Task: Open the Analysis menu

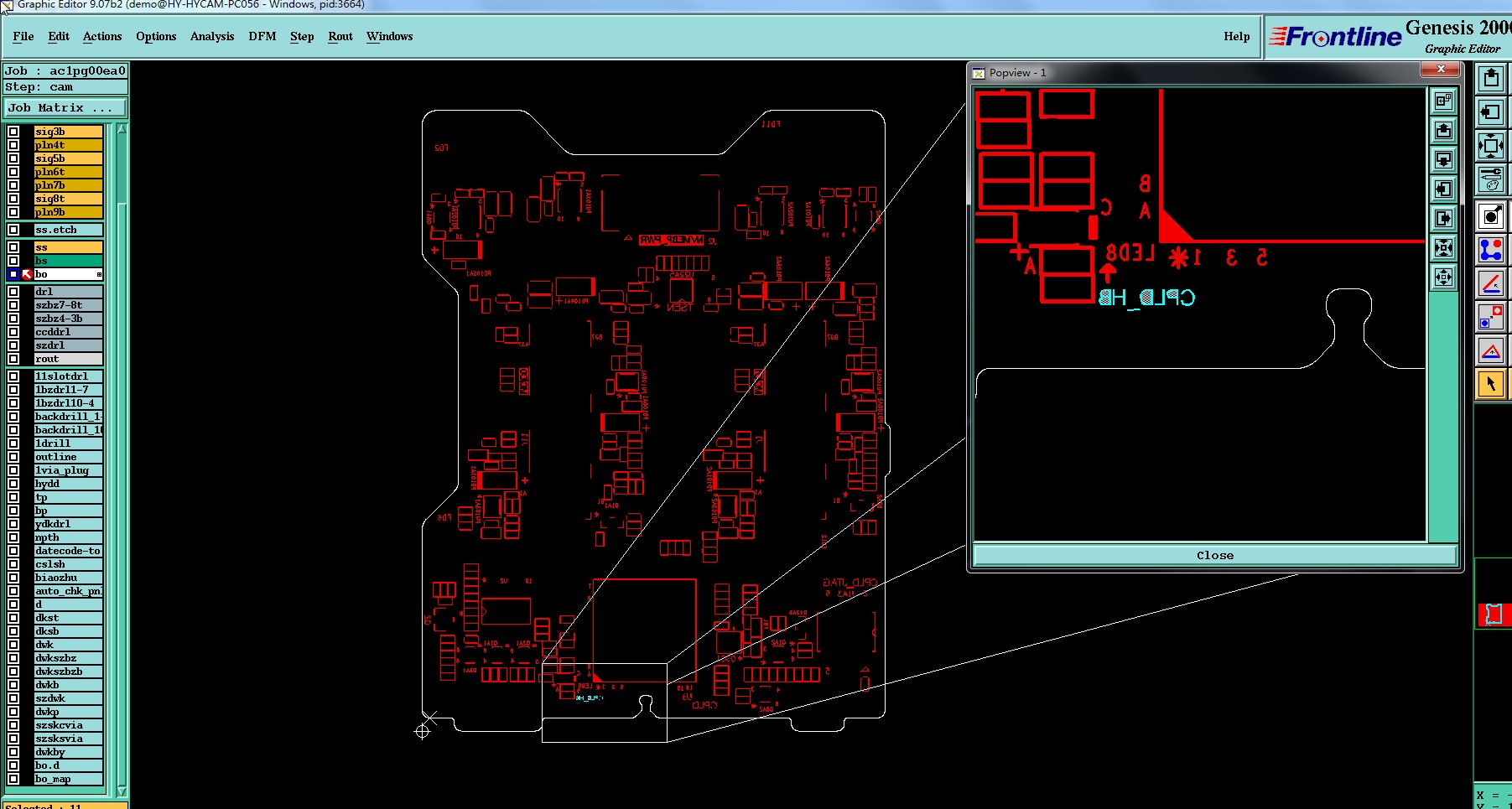Action: pos(212,36)
